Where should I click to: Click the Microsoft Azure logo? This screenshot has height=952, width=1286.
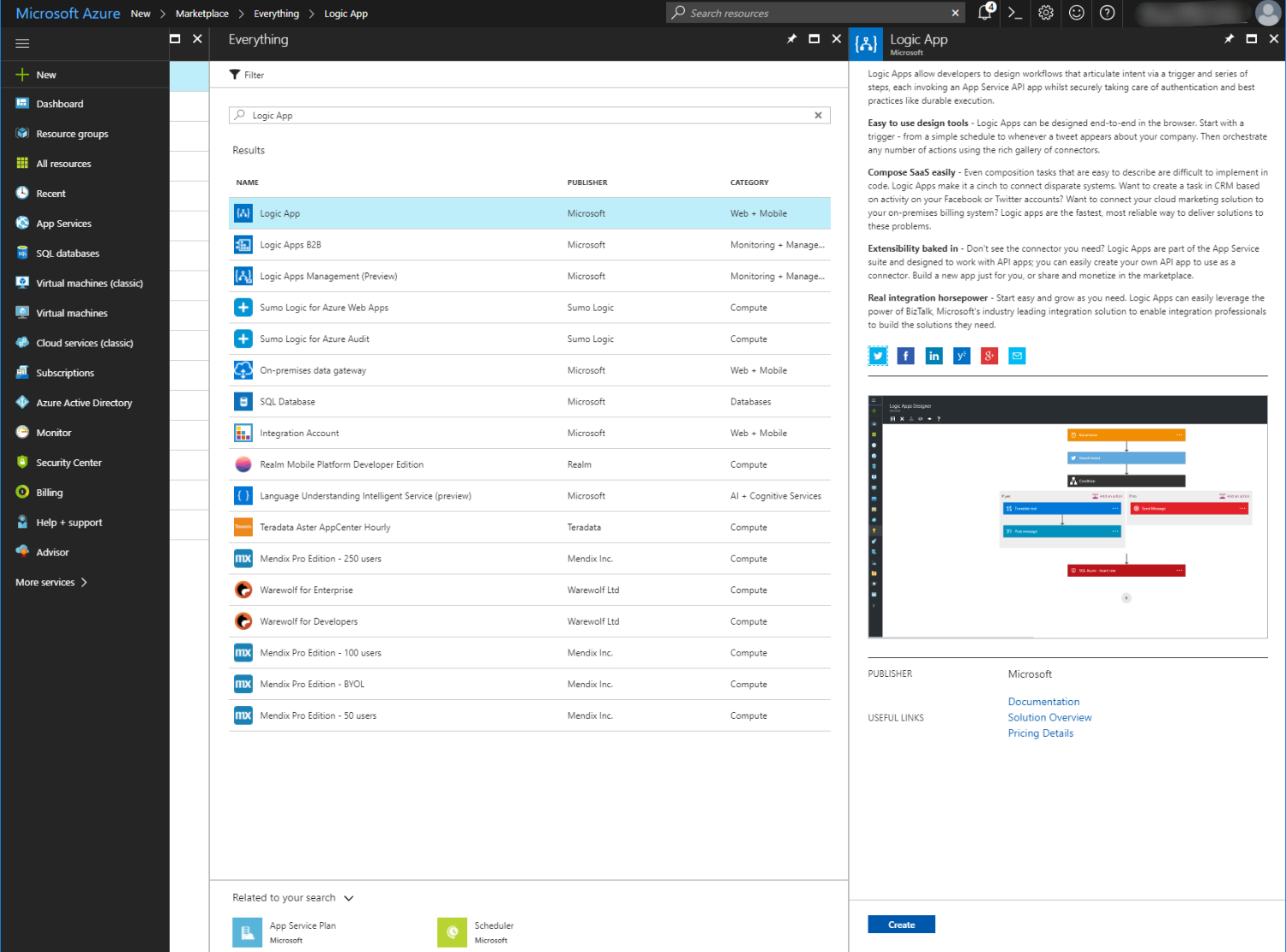pos(68,14)
